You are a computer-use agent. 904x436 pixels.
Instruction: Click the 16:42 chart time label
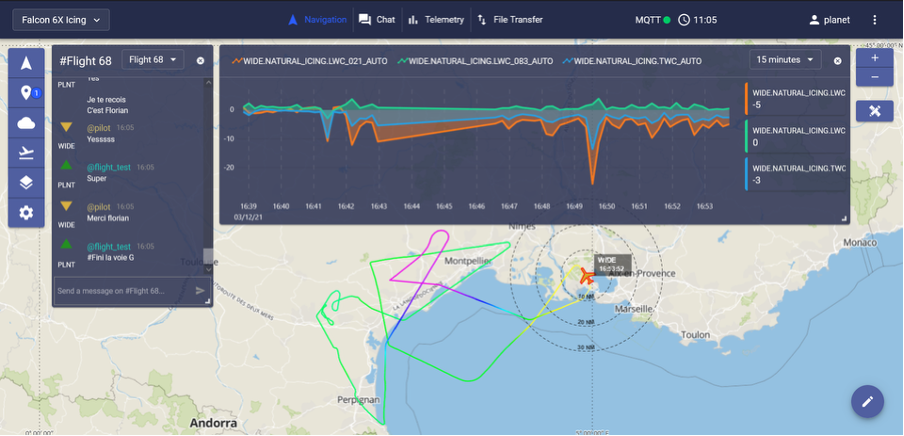(x=345, y=206)
